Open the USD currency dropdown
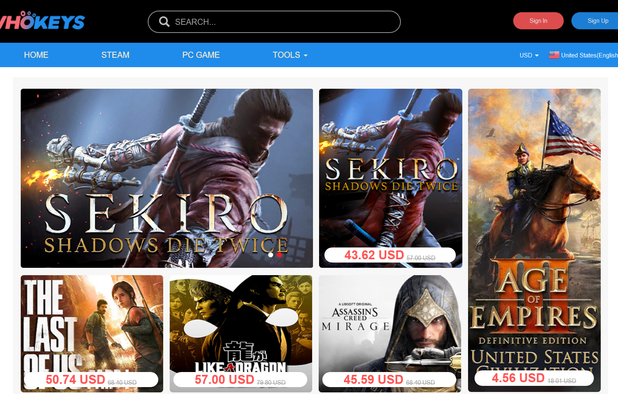The width and height of the screenshot is (618, 394). pyautogui.click(x=529, y=55)
